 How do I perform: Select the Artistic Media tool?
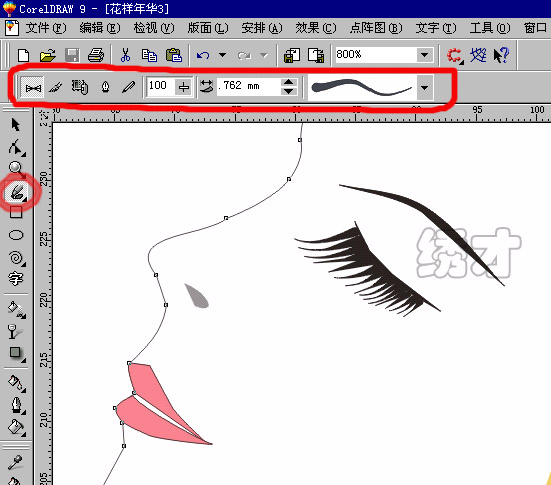coord(17,192)
